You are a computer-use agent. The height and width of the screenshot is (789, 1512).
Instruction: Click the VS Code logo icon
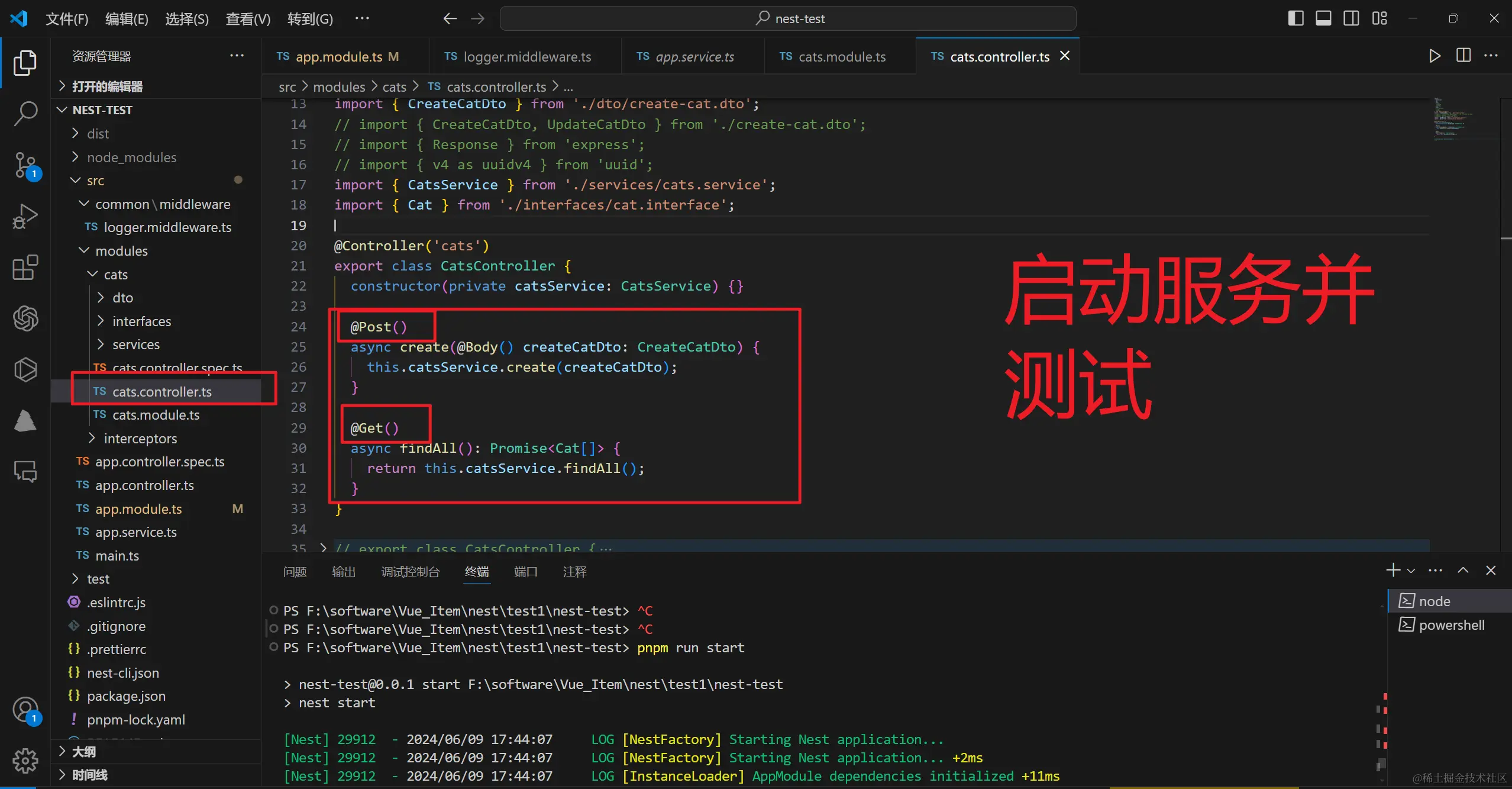[x=19, y=18]
